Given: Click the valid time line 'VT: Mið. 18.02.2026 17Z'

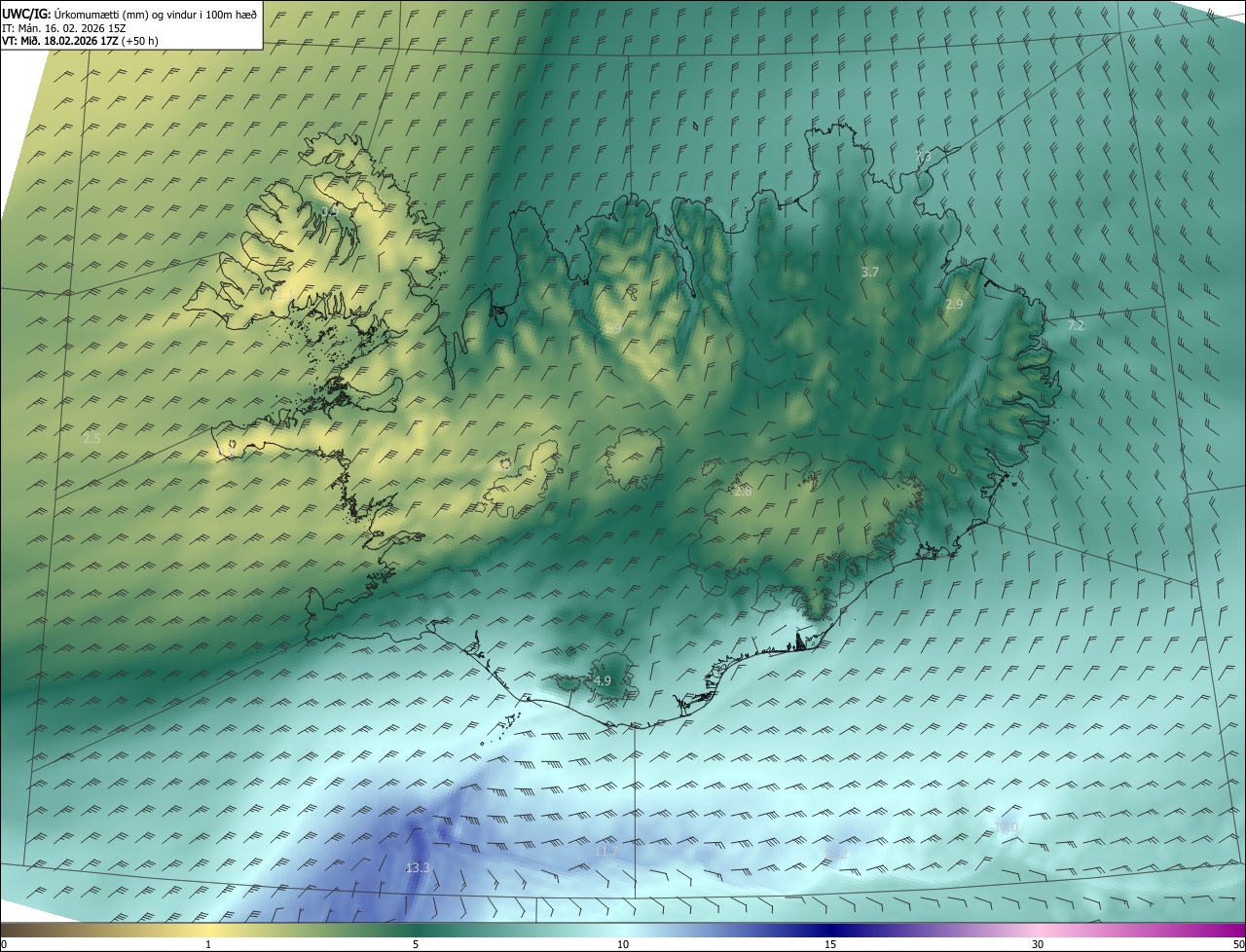Looking at the screenshot, I should tap(60, 41).
